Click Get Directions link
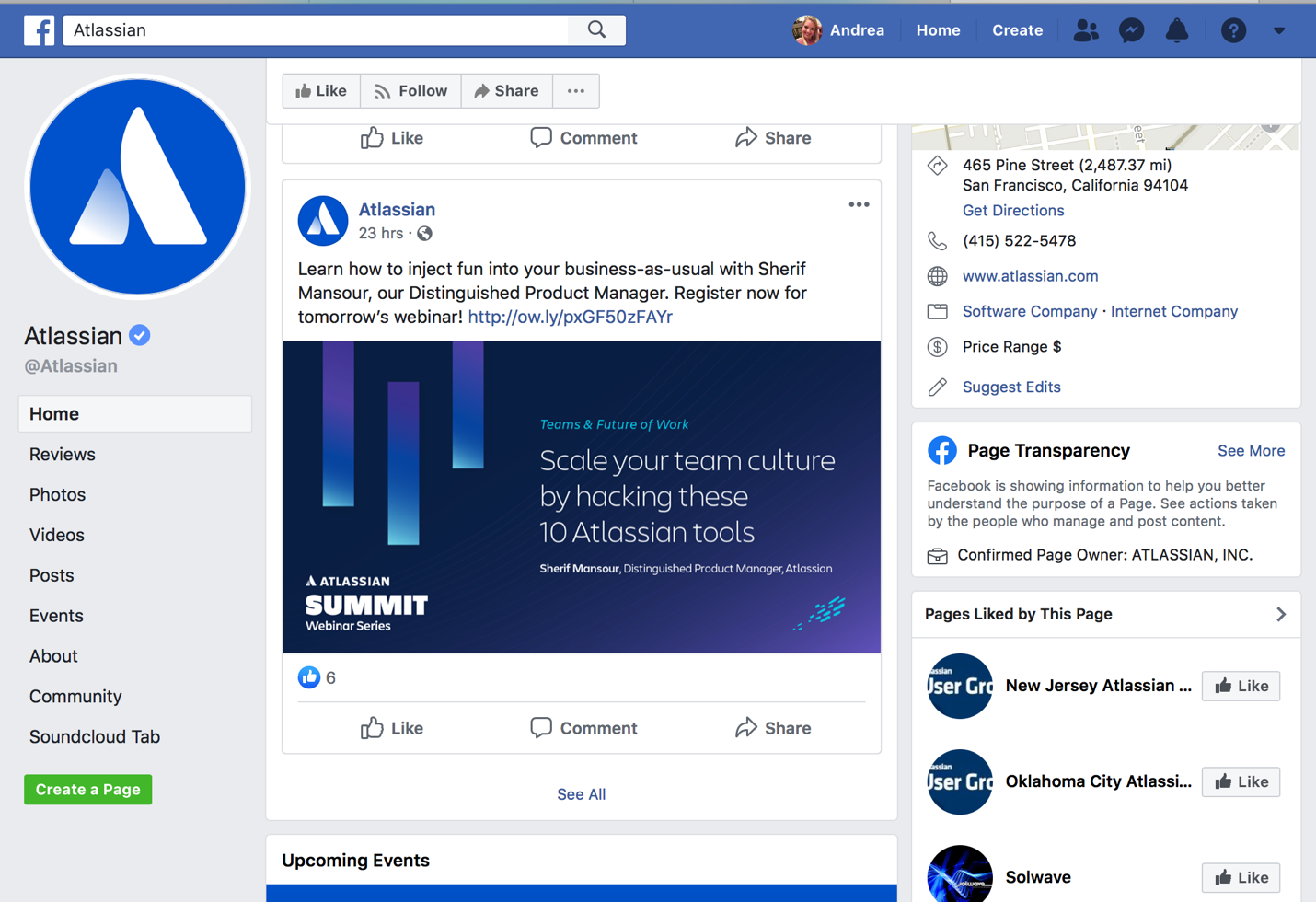The height and width of the screenshot is (902, 1316). [1013, 211]
